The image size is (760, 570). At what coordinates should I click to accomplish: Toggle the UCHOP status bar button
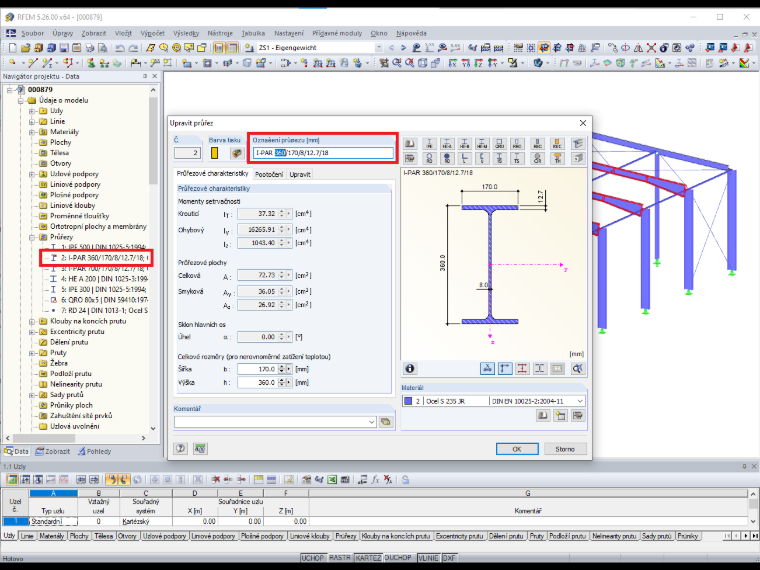click(313, 558)
